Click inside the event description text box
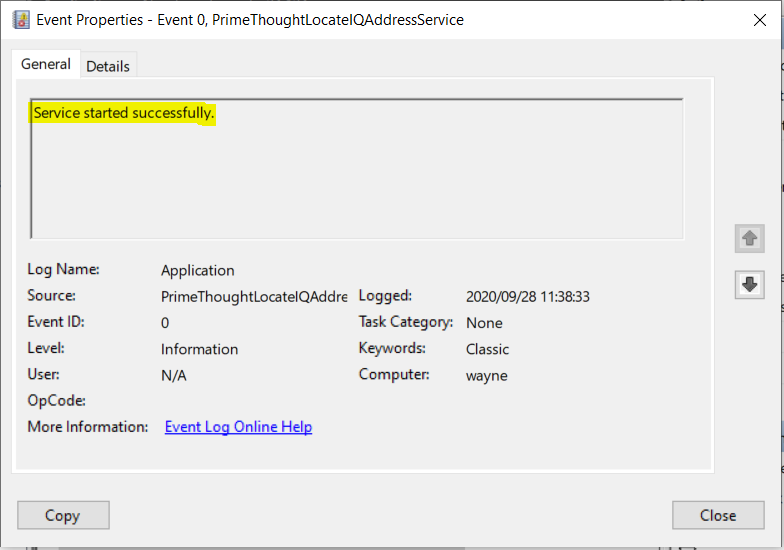 pyautogui.click(x=356, y=180)
